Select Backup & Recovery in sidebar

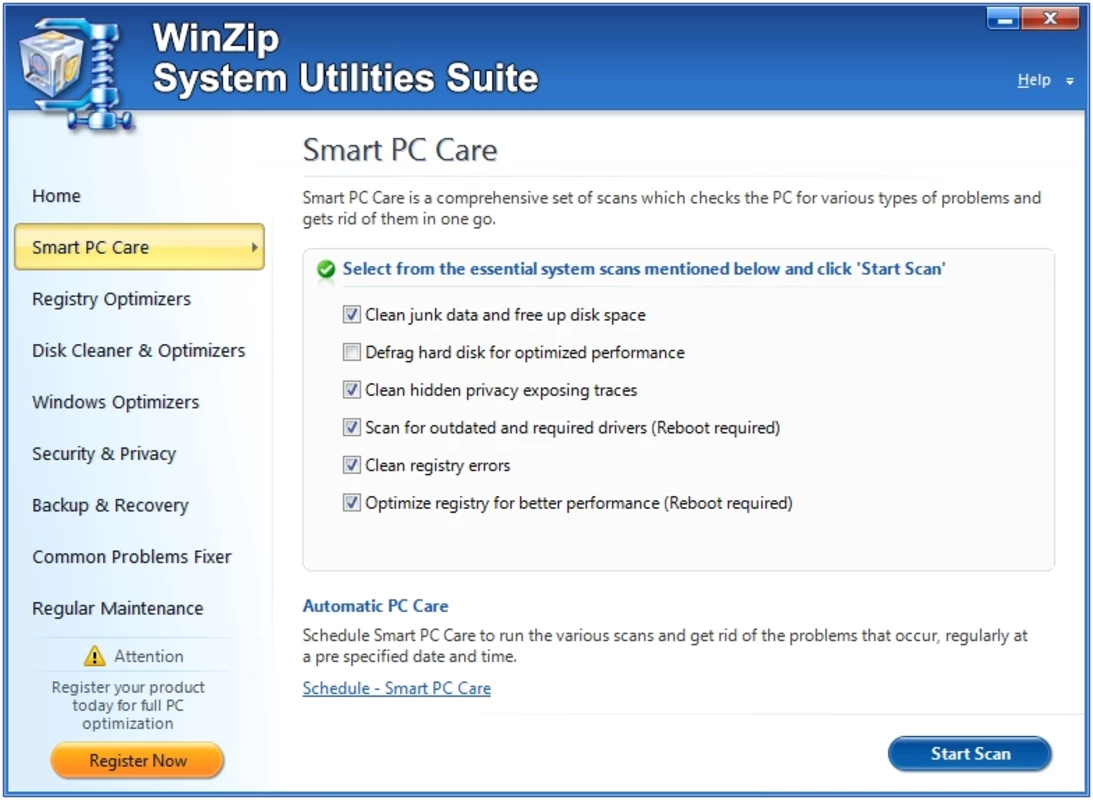pyautogui.click(x=110, y=505)
